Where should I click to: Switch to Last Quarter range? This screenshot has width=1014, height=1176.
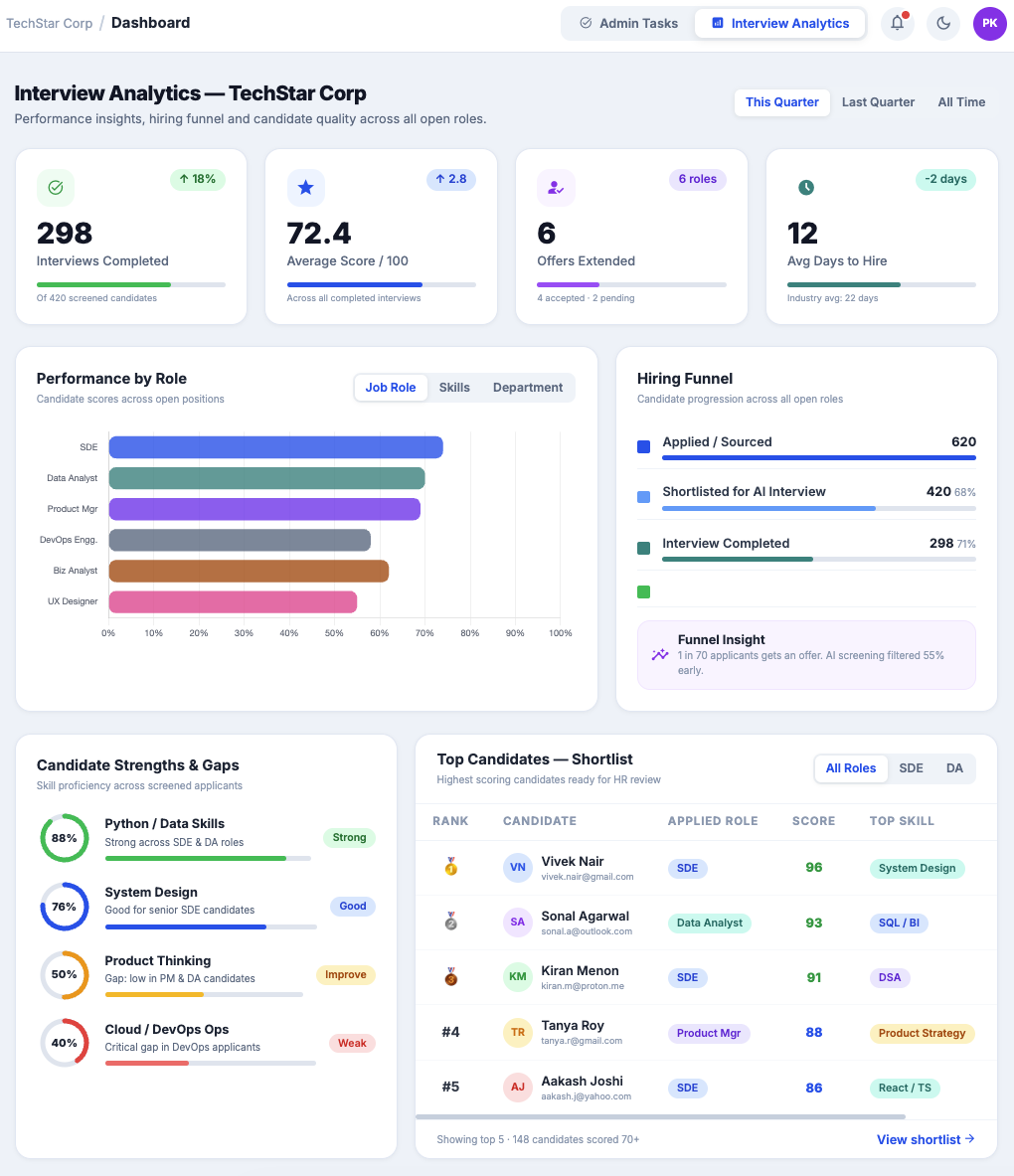[878, 102]
